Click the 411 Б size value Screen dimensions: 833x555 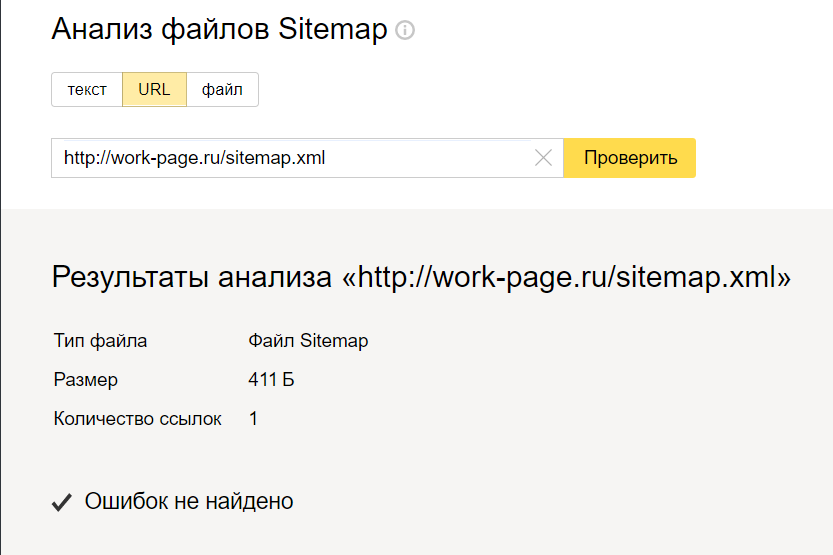click(x=271, y=380)
